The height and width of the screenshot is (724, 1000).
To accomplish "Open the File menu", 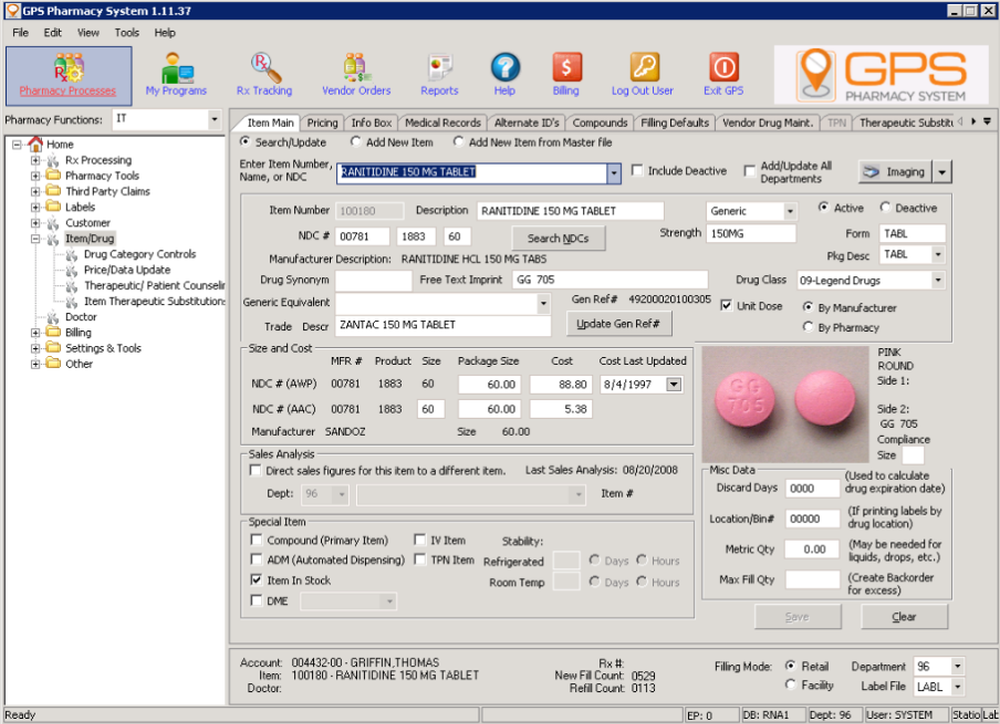I will click(x=20, y=33).
